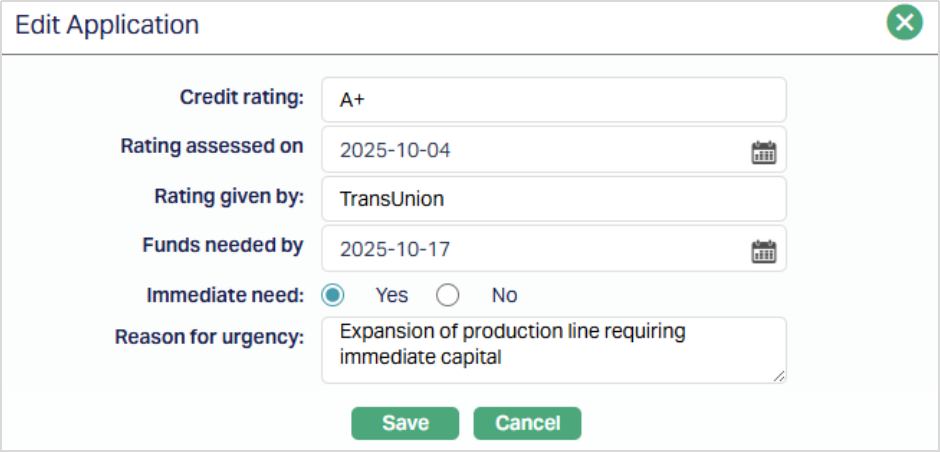Select No radio button for Immediate need
This screenshot has width=940, height=452.
tap(447, 295)
